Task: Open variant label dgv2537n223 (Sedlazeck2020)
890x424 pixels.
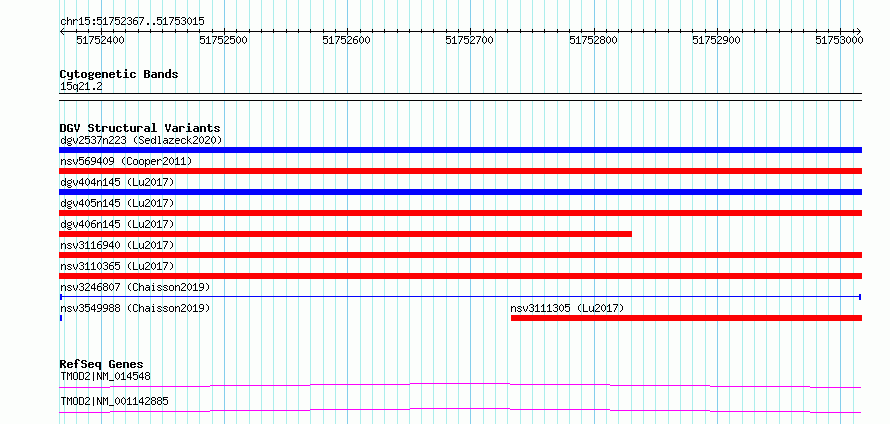Action: coord(141,140)
